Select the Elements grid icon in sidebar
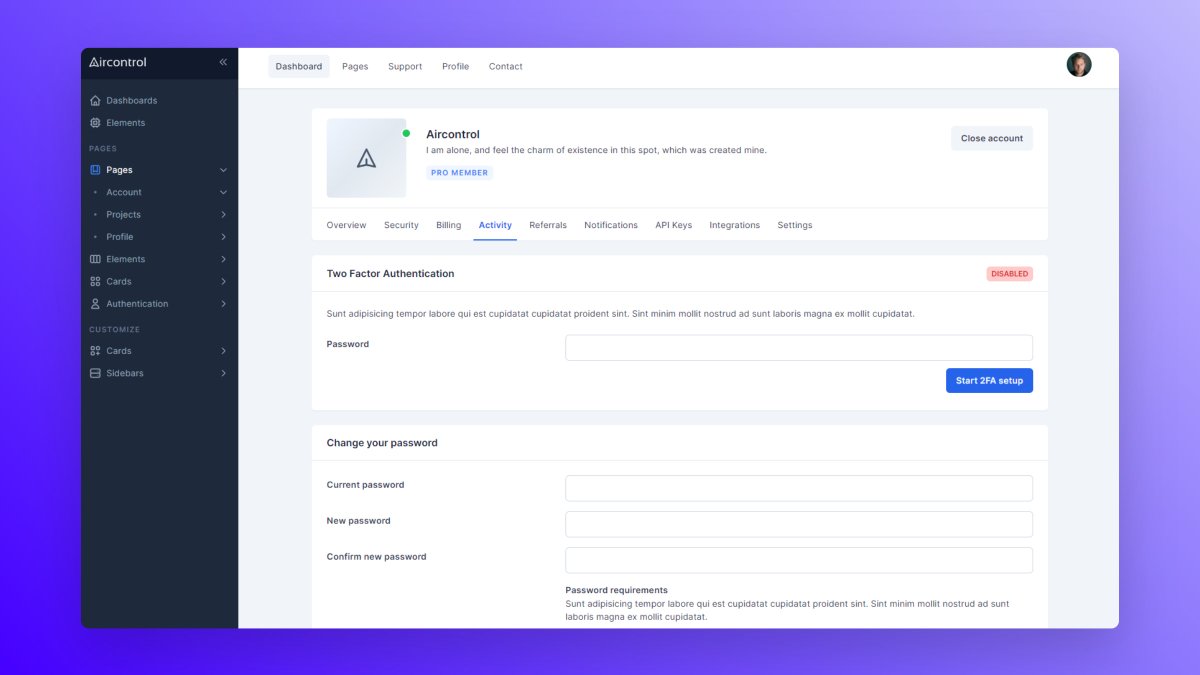This screenshot has height=675, width=1200. click(x=96, y=122)
